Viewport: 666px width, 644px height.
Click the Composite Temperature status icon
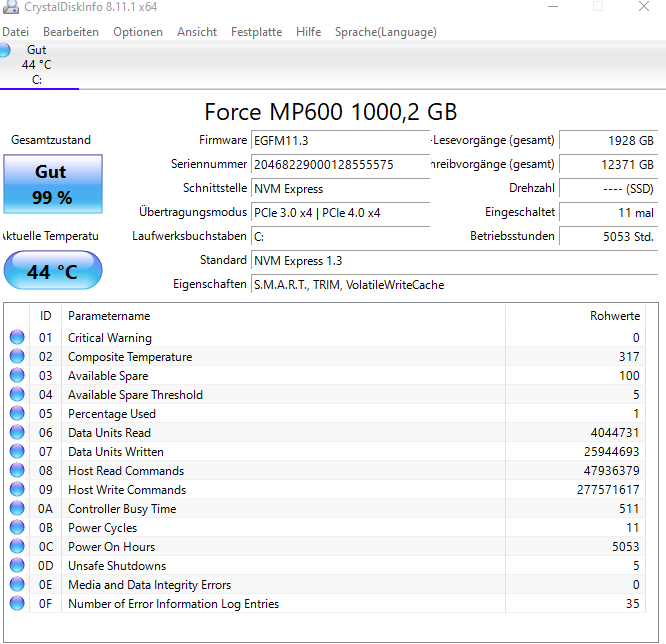click(17, 356)
